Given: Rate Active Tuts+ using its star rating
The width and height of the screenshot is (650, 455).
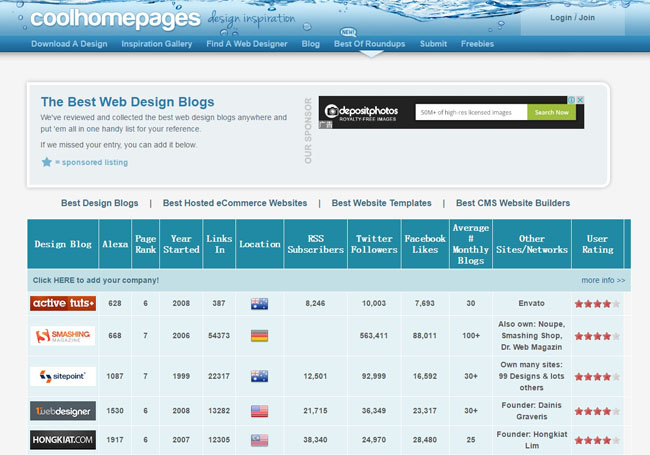Looking at the screenshot, I should point(597,303).
